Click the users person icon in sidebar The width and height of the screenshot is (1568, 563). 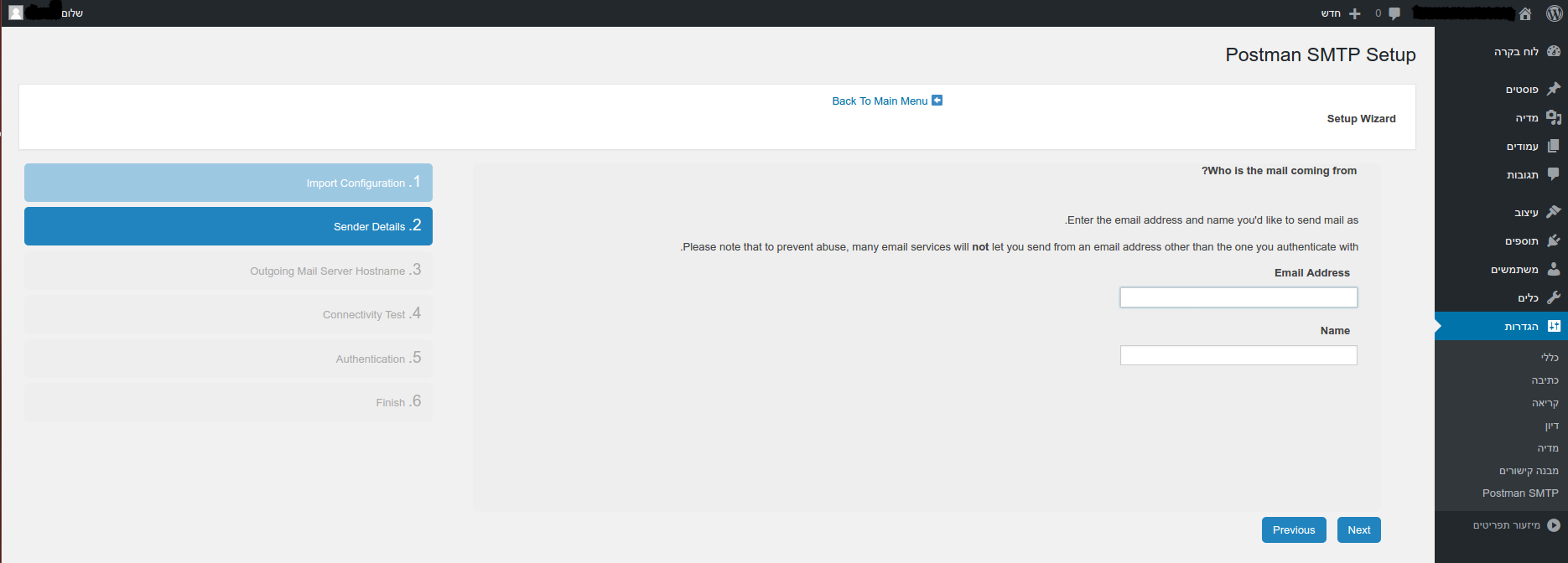[x=1554, y=269]
